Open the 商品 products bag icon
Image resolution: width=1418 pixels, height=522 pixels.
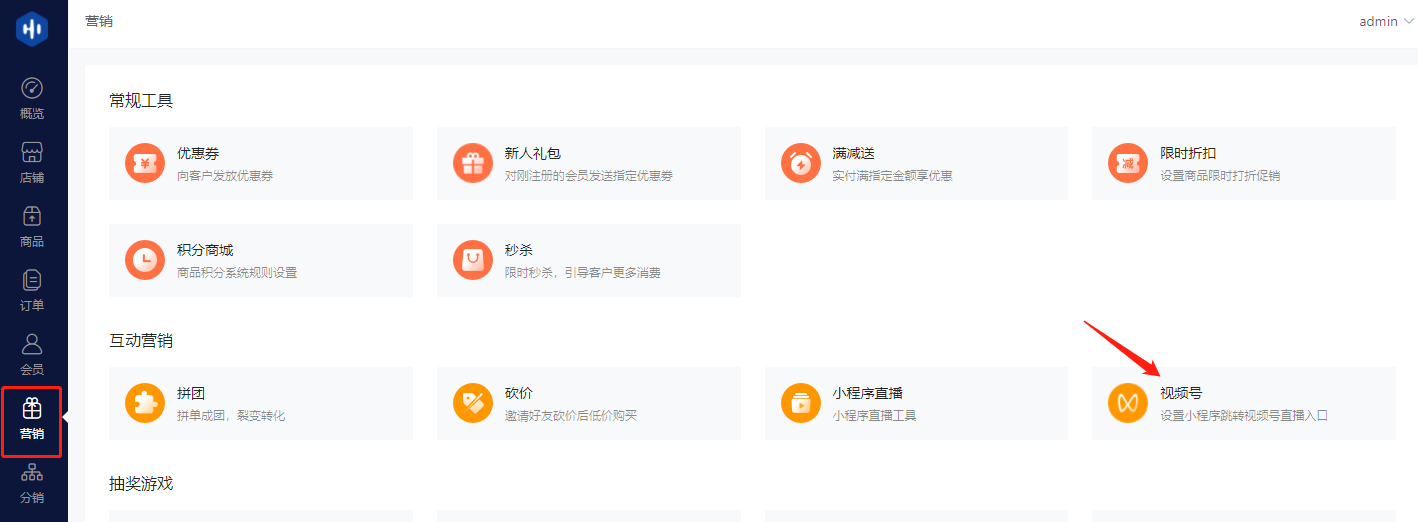pos(32,216)
